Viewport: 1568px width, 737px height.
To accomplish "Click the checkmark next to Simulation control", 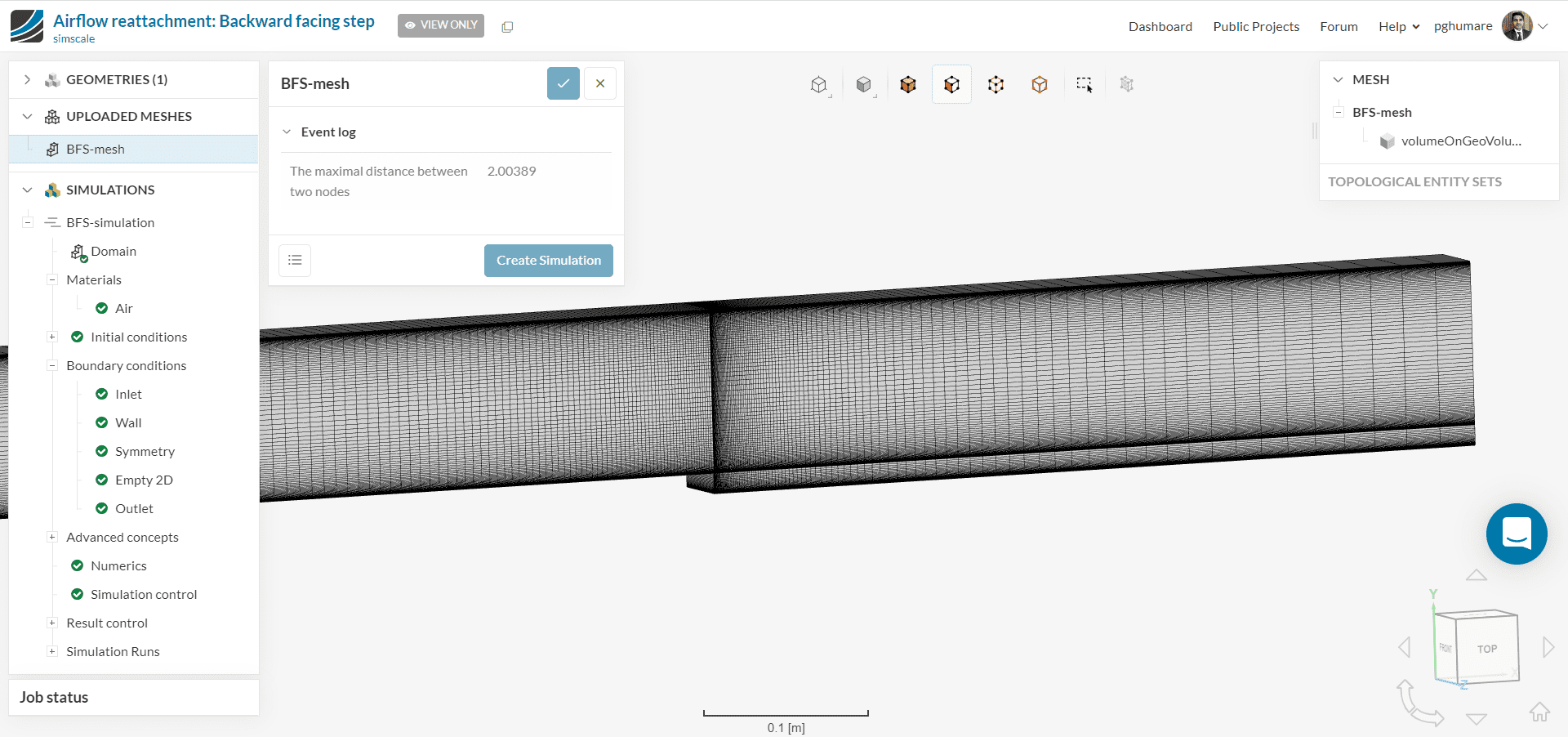I will click(x=77, y=594).
